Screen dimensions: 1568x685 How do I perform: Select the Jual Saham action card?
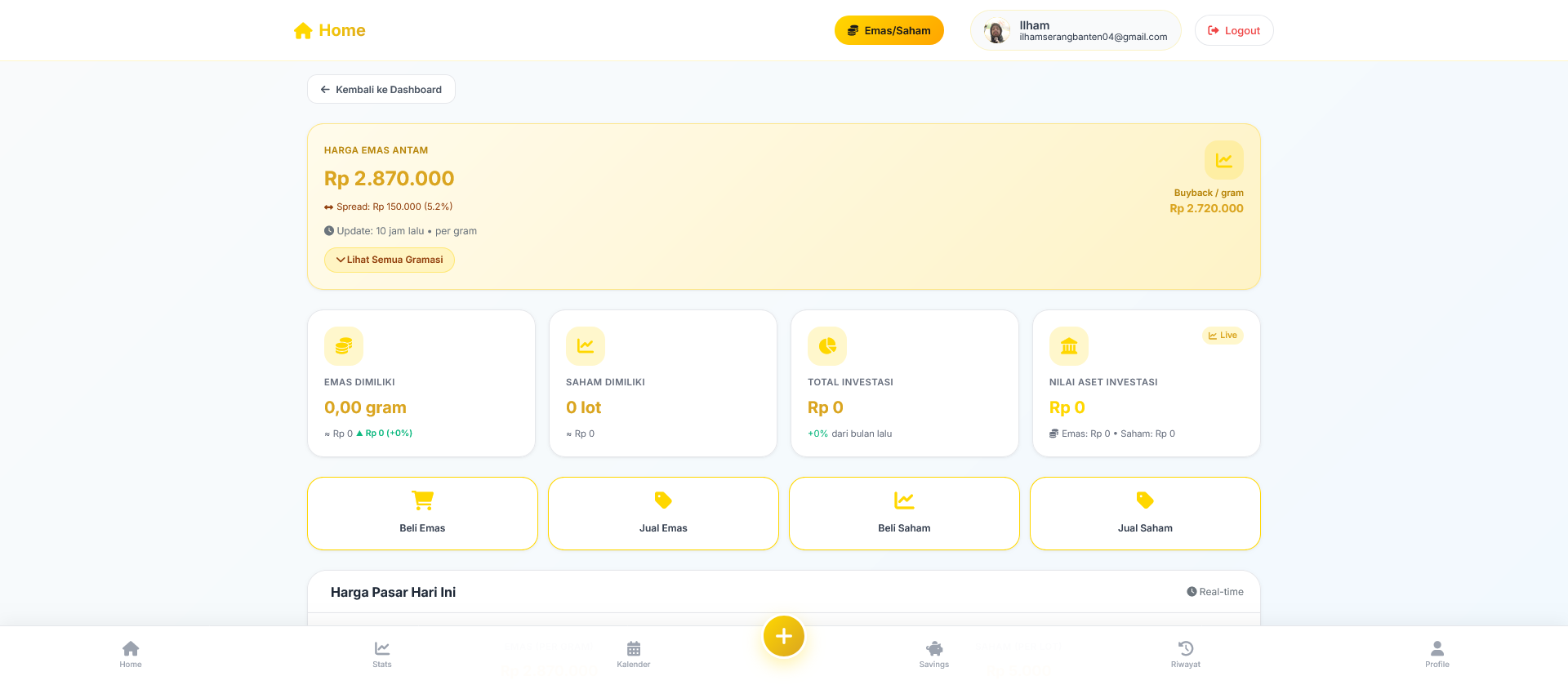(x=1145, y=514)
